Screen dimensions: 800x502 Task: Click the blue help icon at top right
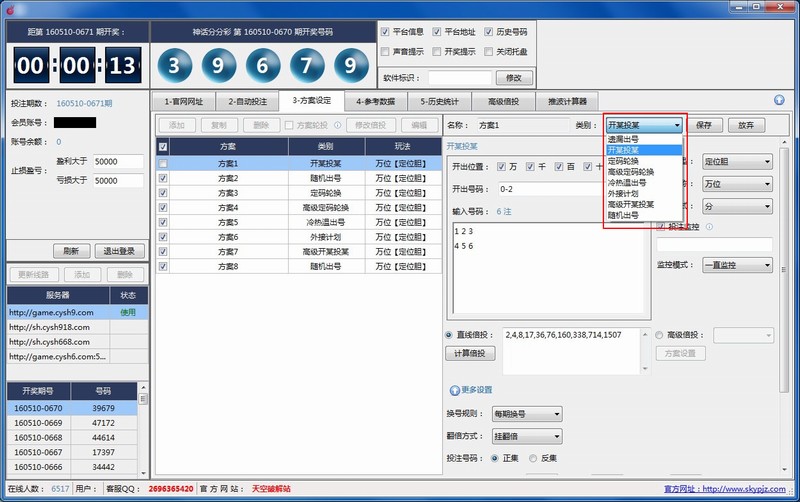coord(779,100)
